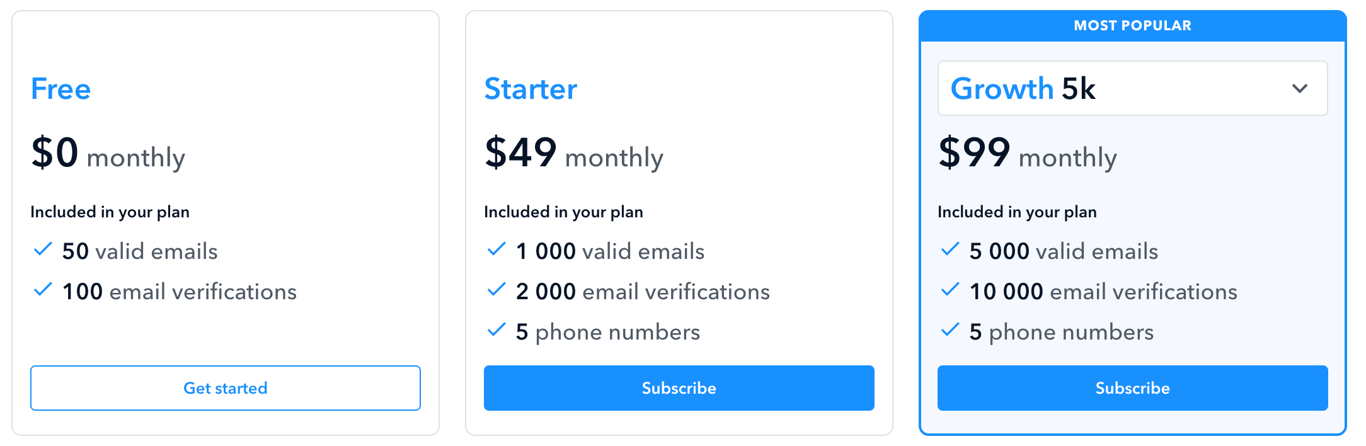
Task: Click the checkmark beside 100 email verifications
Action: pos(42,290)
